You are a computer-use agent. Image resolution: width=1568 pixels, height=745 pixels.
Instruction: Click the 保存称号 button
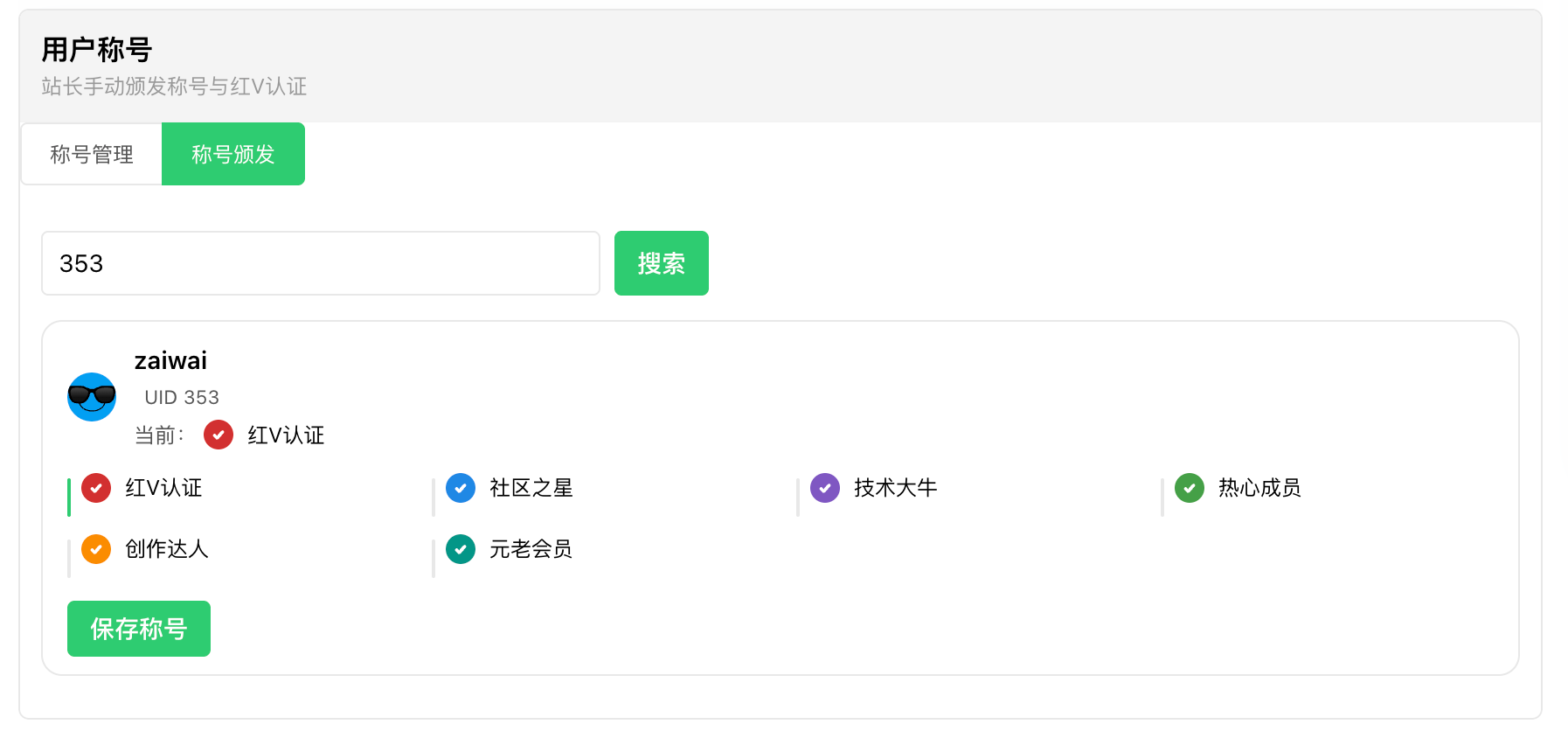click(x=139, y=629)
